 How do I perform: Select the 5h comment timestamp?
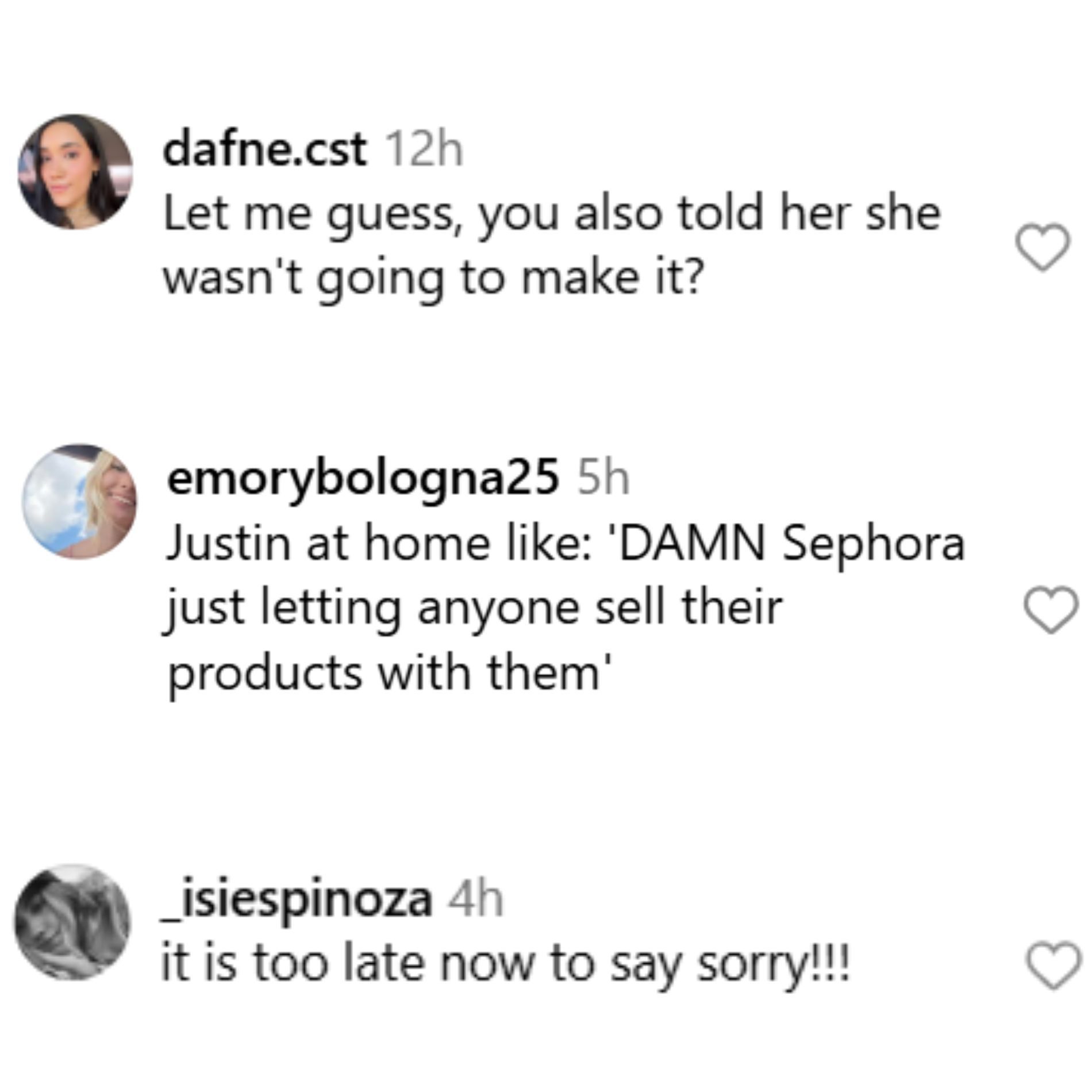coord(603,479)
